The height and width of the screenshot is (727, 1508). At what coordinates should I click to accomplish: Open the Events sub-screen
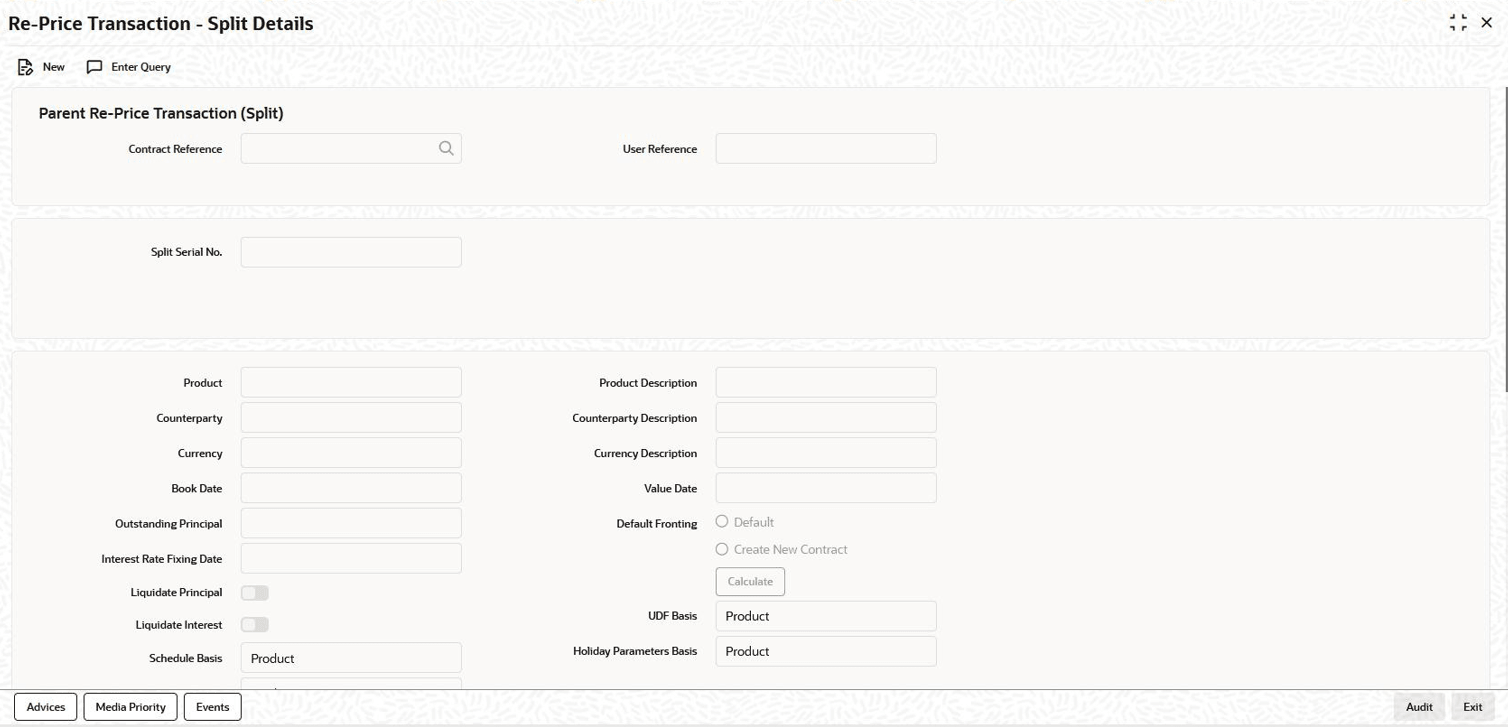pos(212,707)
